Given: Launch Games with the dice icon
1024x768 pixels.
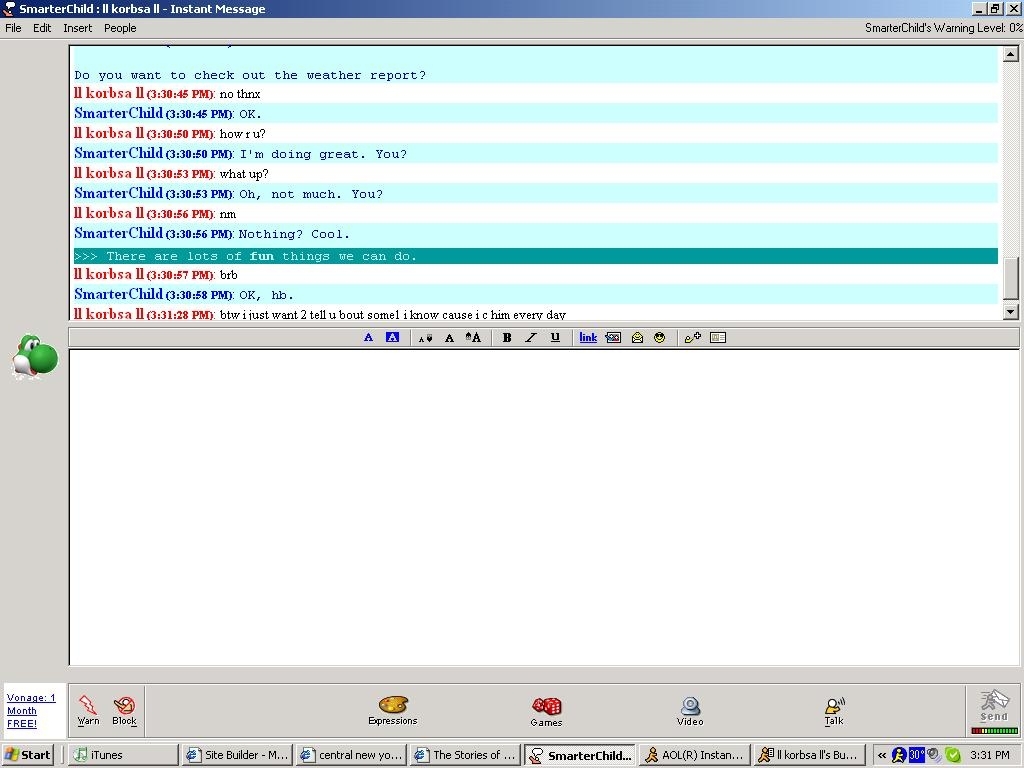Looking at the screenshot, I should coord(546,711).
